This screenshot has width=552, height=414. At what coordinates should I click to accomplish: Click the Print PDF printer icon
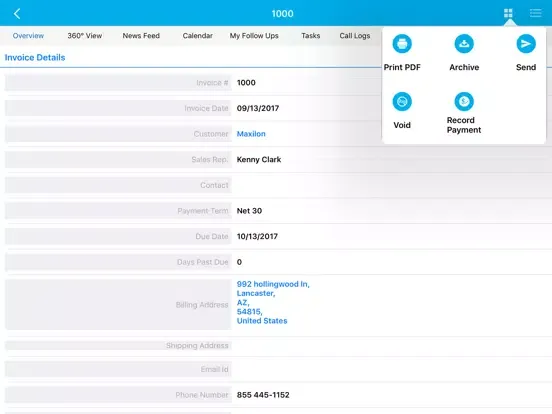(402, 44)
